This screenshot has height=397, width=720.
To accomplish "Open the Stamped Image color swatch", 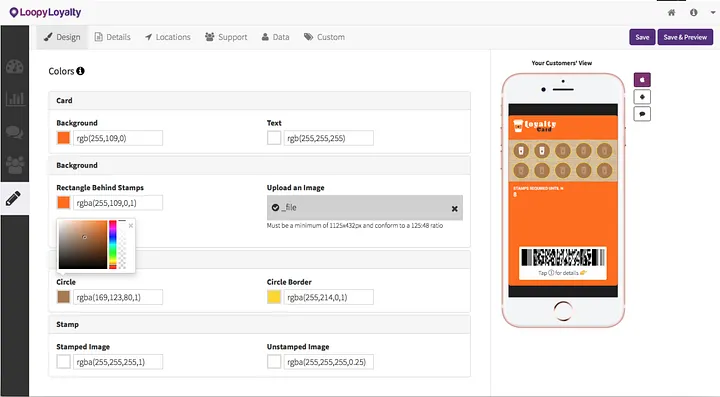I will pyautogui.click(x=63, y=361).
